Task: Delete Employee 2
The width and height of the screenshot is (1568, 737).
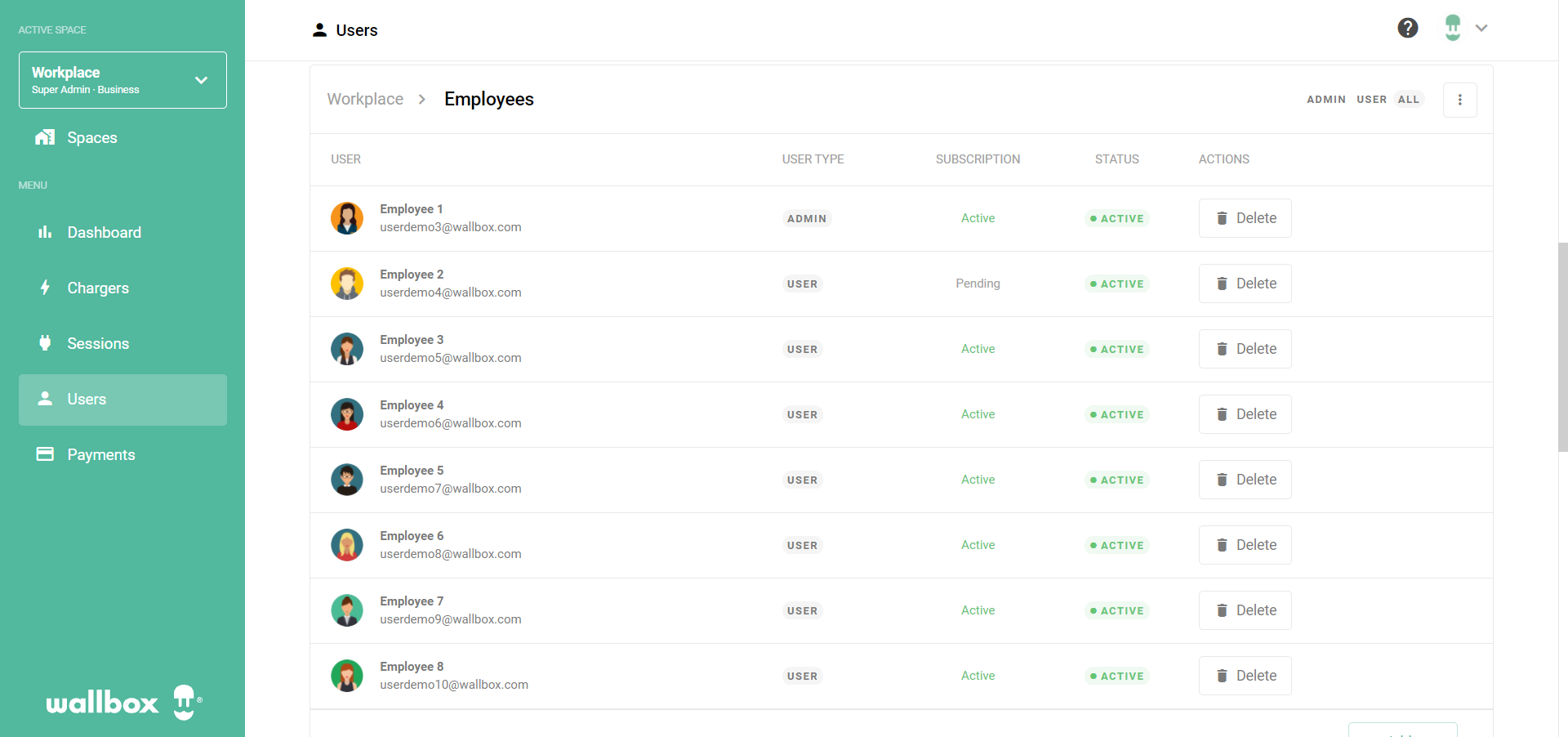Action: (x=1245, y=284)
